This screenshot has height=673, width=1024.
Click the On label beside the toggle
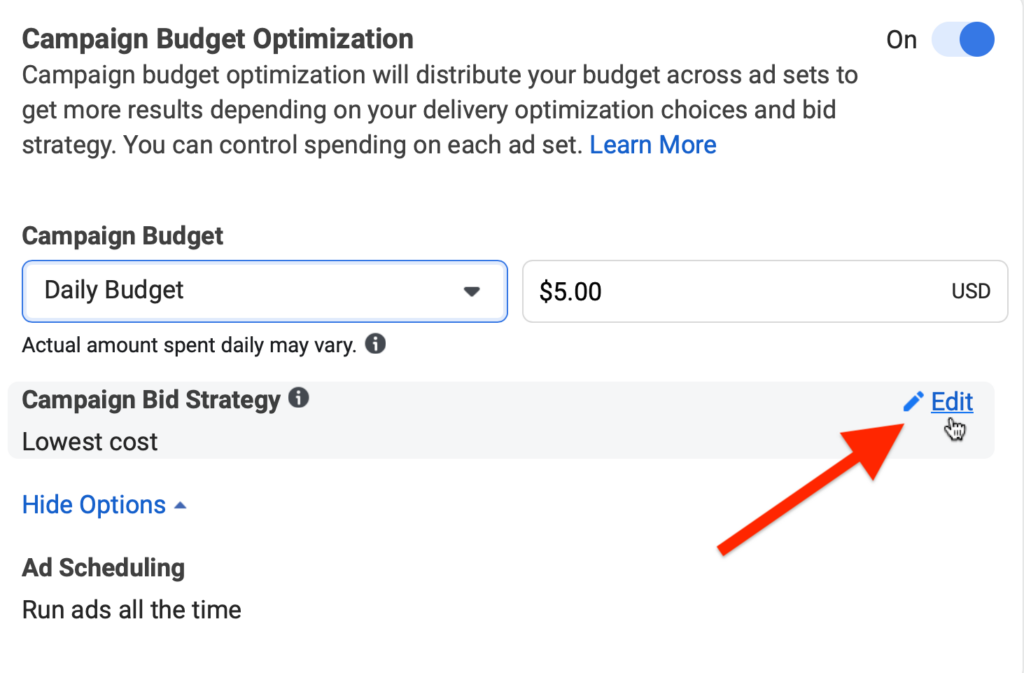click(x=901, y=40)
